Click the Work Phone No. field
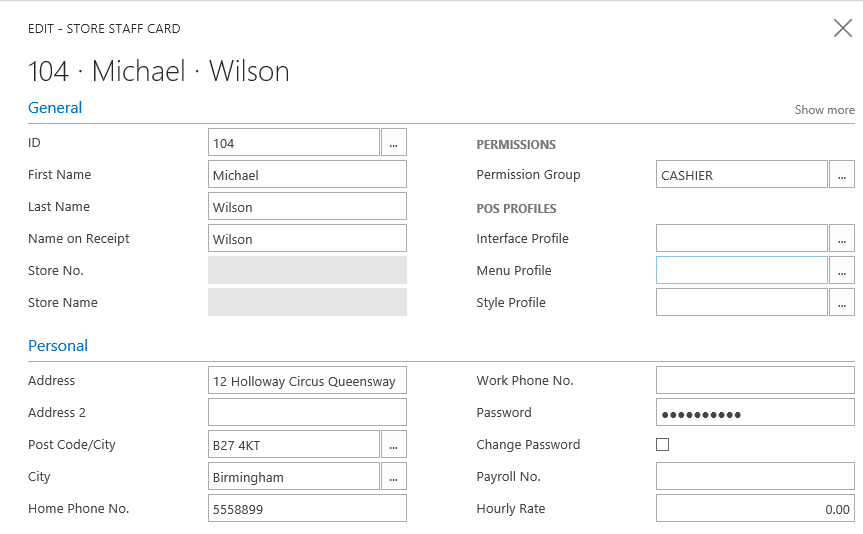Viewport: 863px width, 534px height. pos(755,381)
